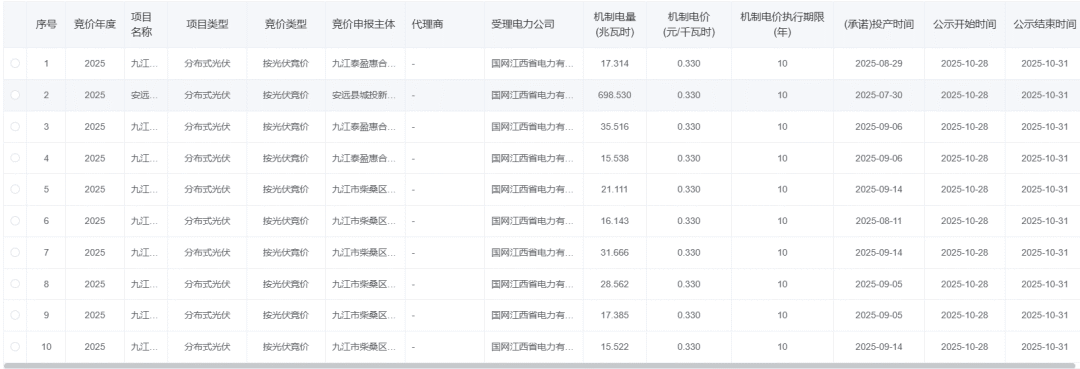
Task: Click the 九江市柴桑区… applicant in row 5
Action: click(x=364, y=189)
